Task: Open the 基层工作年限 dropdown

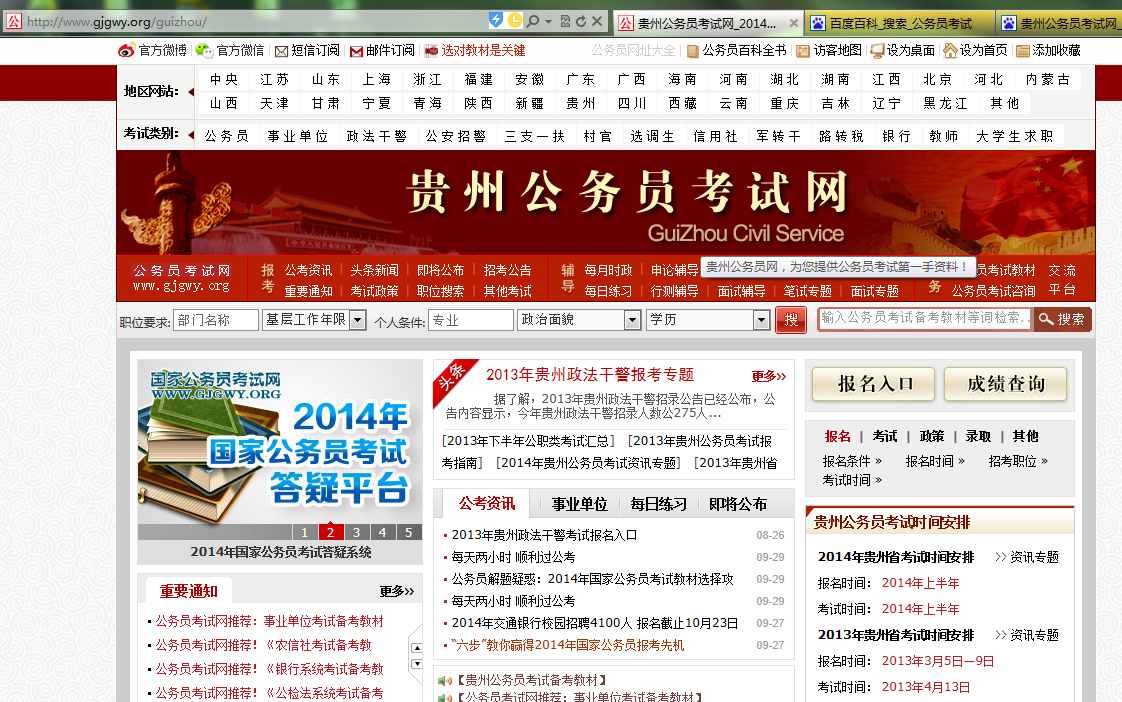Action: pyautogui.click(x=357, y=320)
